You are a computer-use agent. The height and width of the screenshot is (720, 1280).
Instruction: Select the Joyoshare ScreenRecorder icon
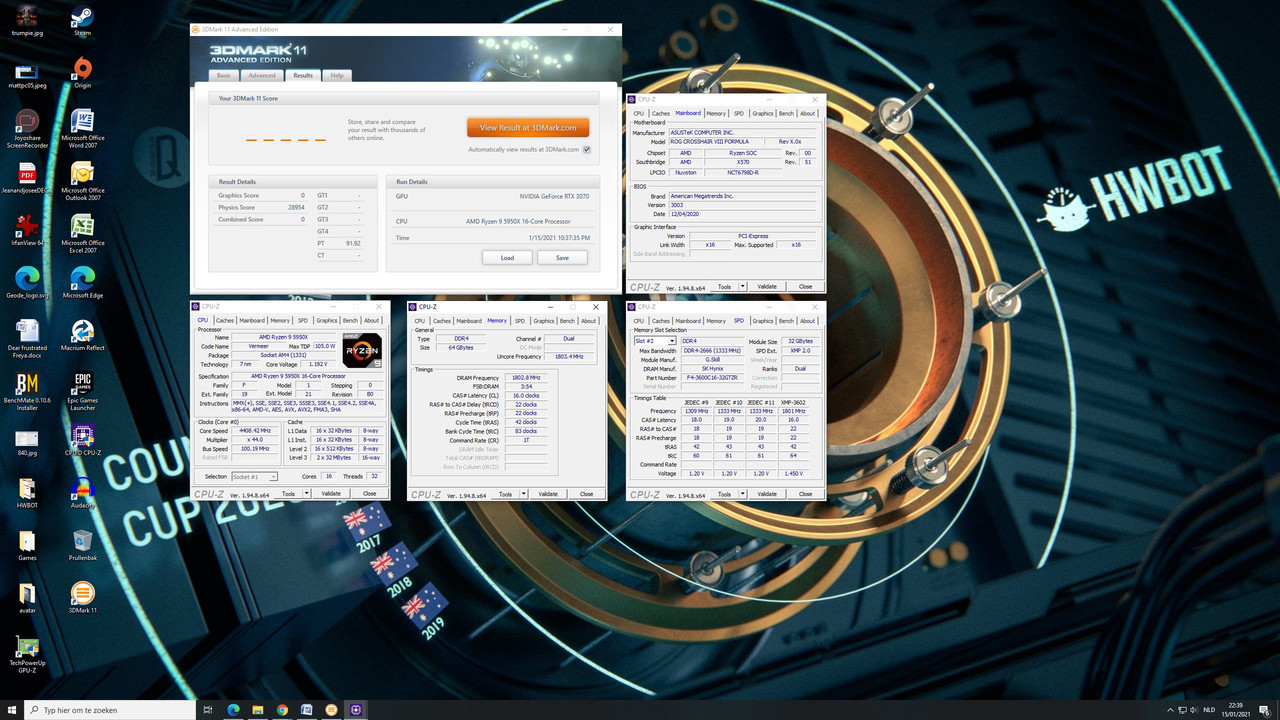point(27,127)
